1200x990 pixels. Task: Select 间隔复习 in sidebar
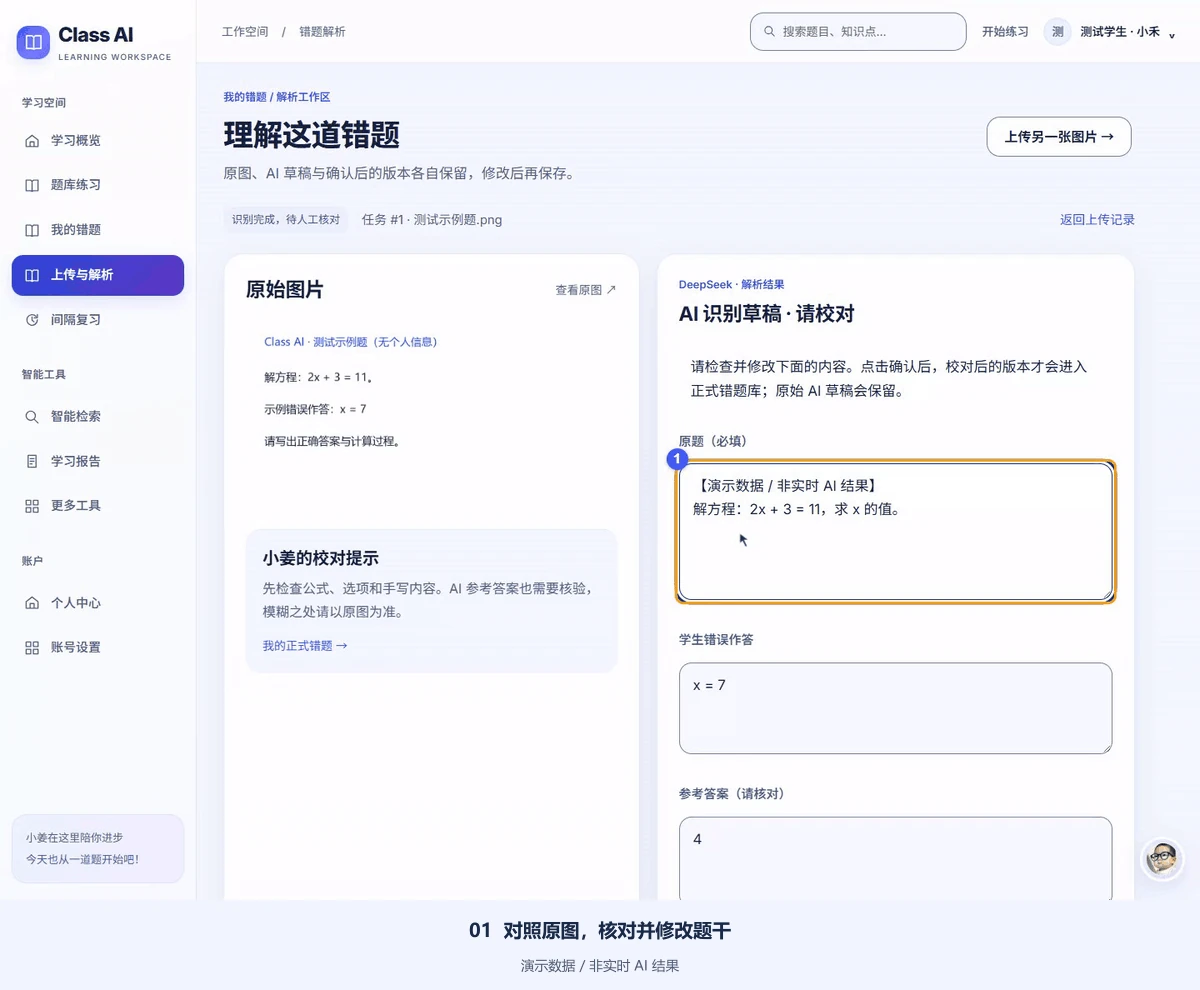98,320
